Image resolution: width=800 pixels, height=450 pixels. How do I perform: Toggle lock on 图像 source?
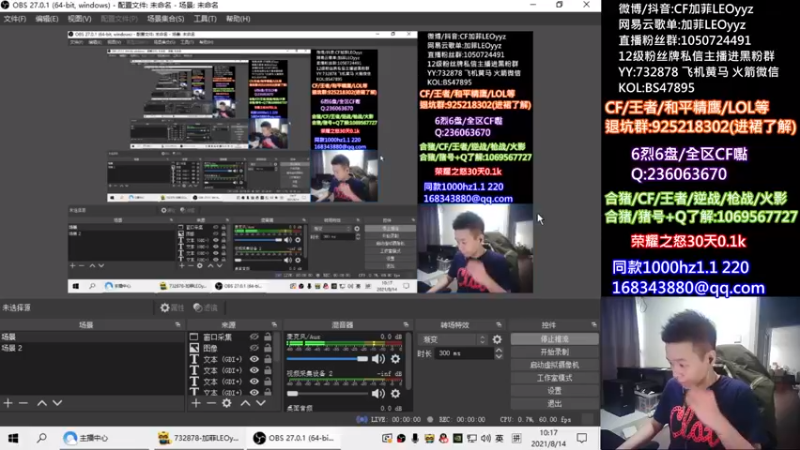point(267,348)
